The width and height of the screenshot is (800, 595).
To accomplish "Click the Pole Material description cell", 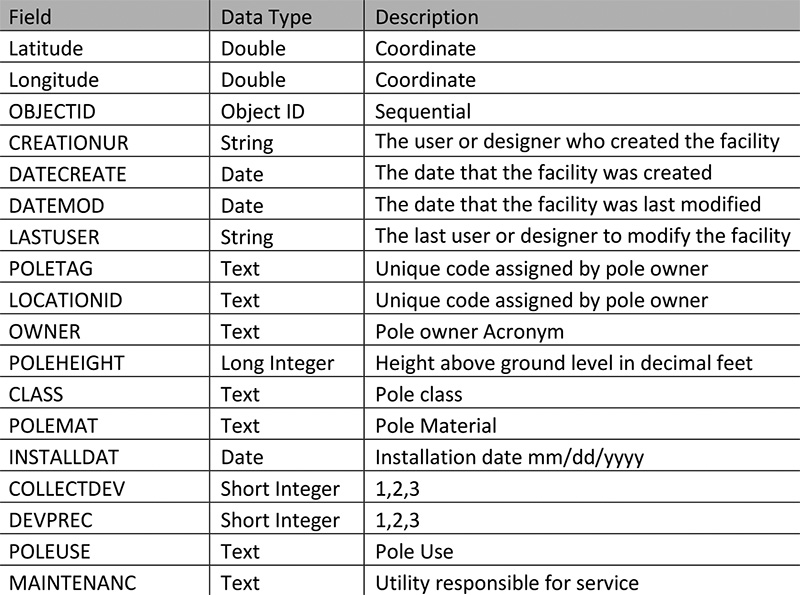I will (x=435, y=425).
